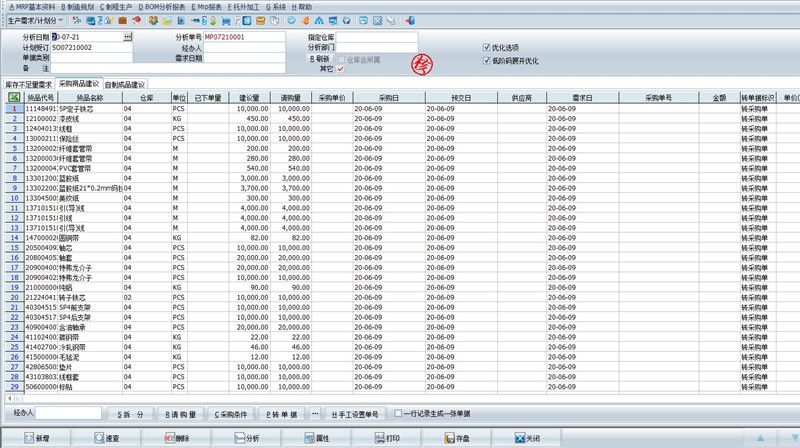Open the 分析日期 date picker ellipsis button
The image size is (800, 448).
point(127,37)
